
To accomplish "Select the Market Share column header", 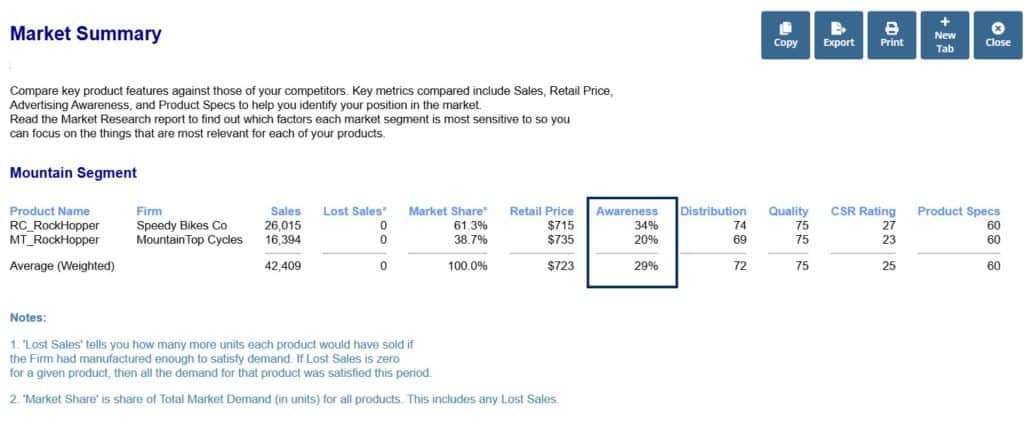I will [x=448, y=211].
